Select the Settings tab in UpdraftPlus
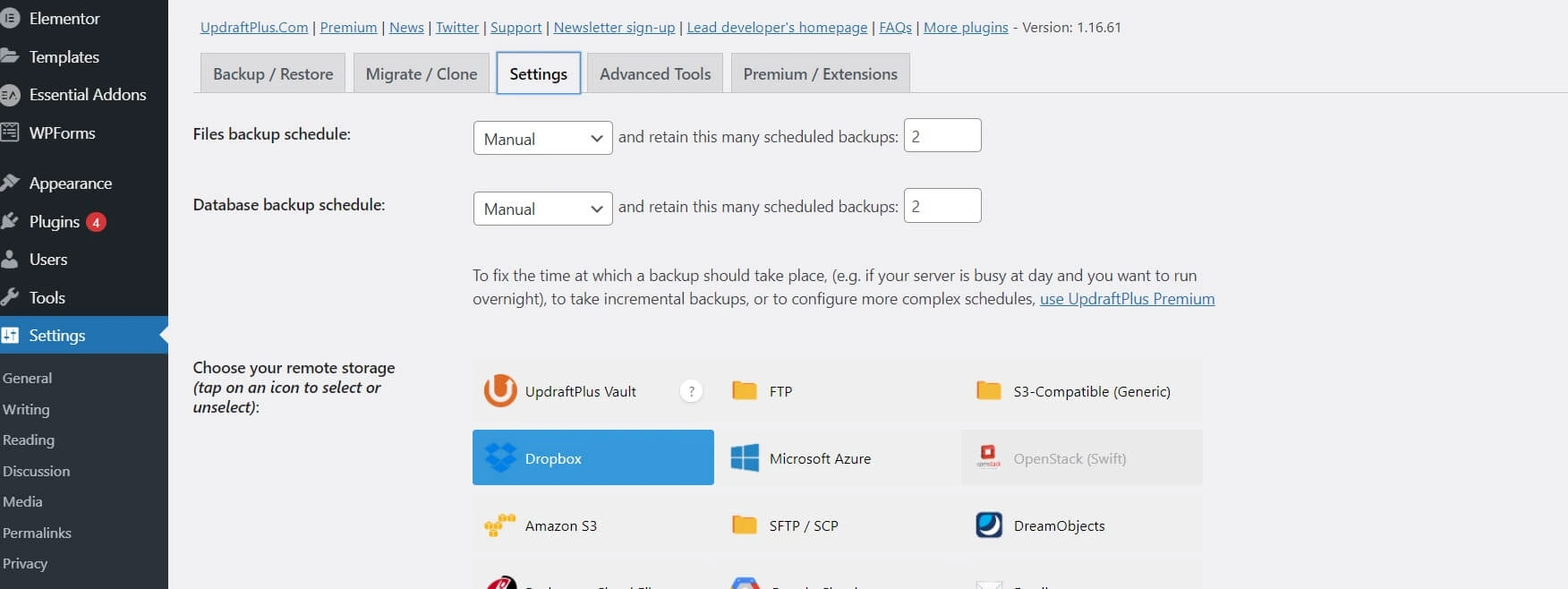This screenshot has height=589, width=1568. [x=539, y=73]
